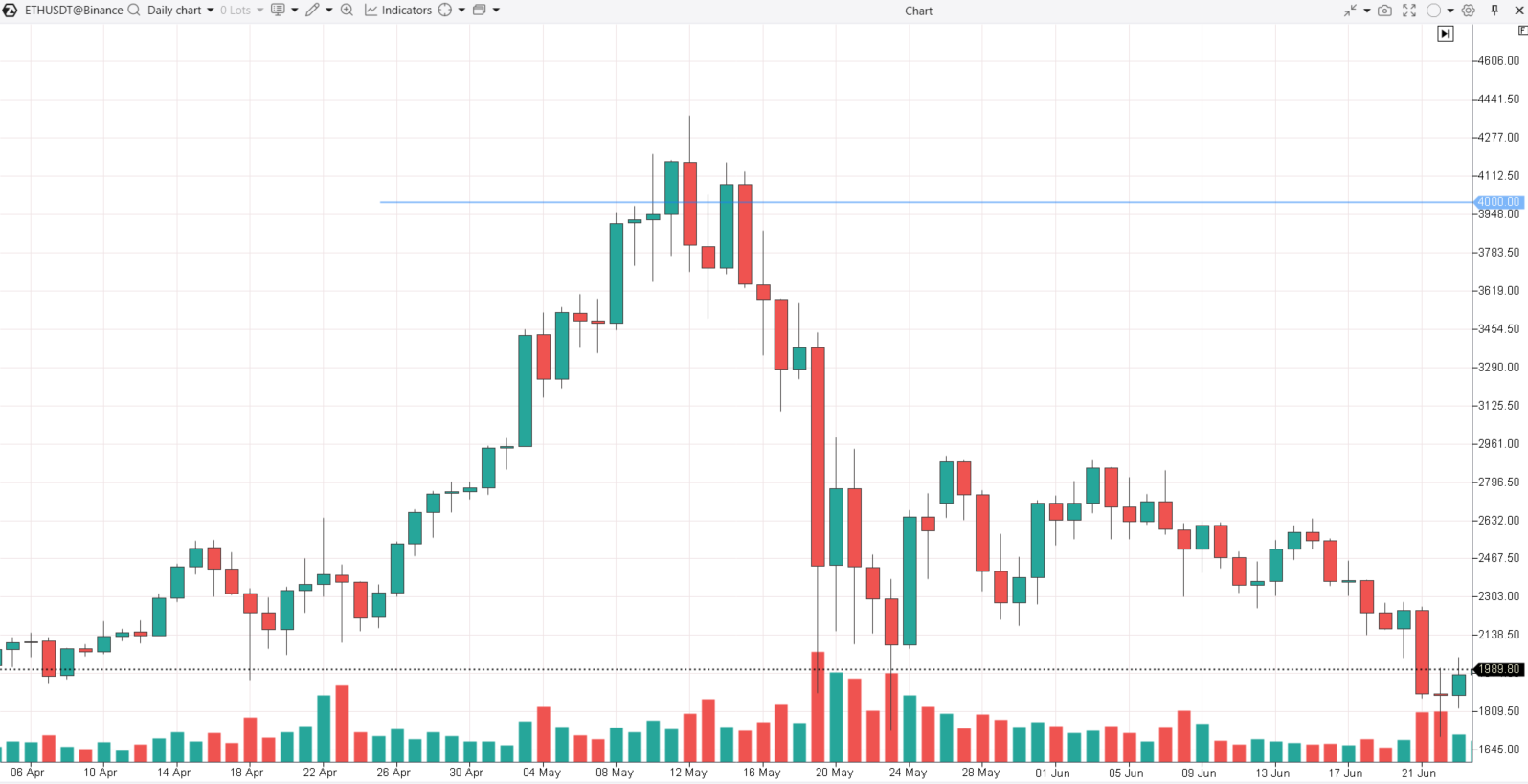Select the chart type icon
Screen dimensions: 1528x784
[280, 11]
